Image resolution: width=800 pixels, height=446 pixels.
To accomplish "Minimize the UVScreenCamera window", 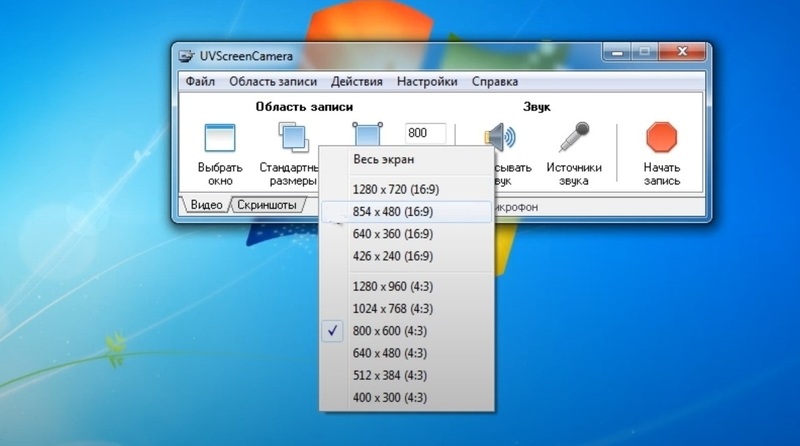I will pyautogui.click(x=617, y=52).
